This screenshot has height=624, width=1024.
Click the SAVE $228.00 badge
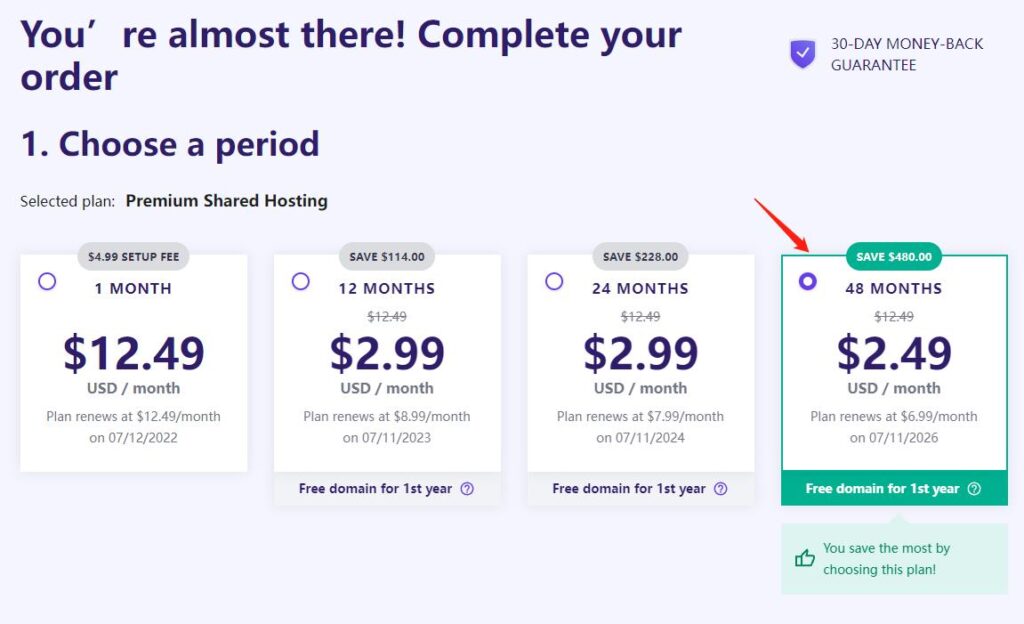coord(640,257)
